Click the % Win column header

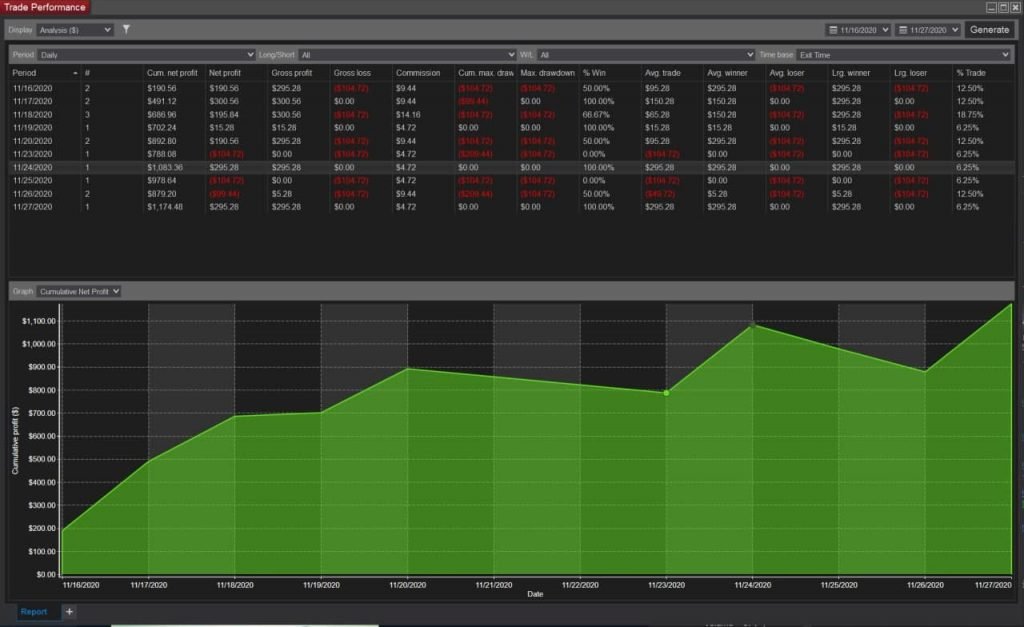tap(595, 73)
